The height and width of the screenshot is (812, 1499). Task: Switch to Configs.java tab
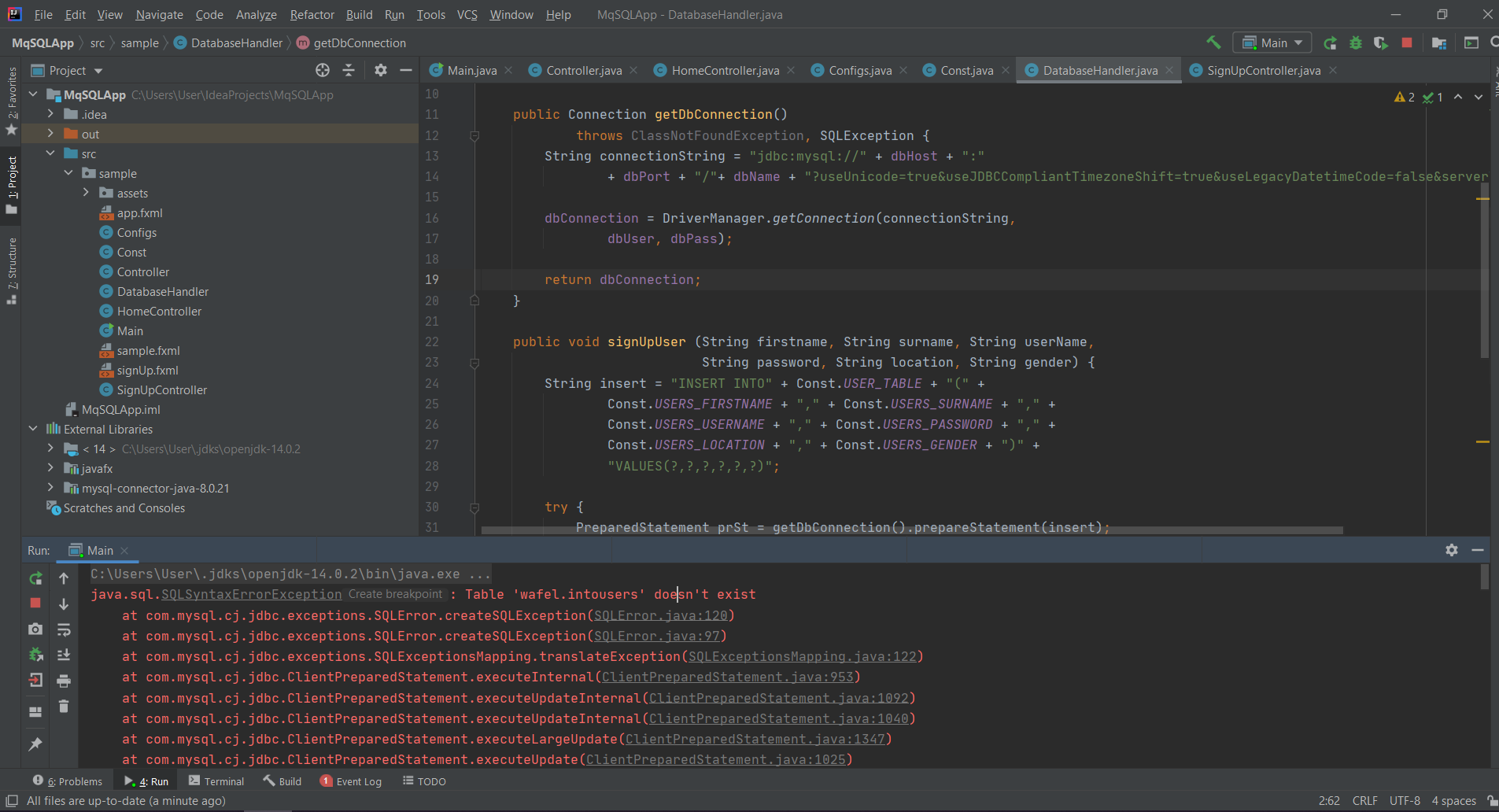(860, 70)
